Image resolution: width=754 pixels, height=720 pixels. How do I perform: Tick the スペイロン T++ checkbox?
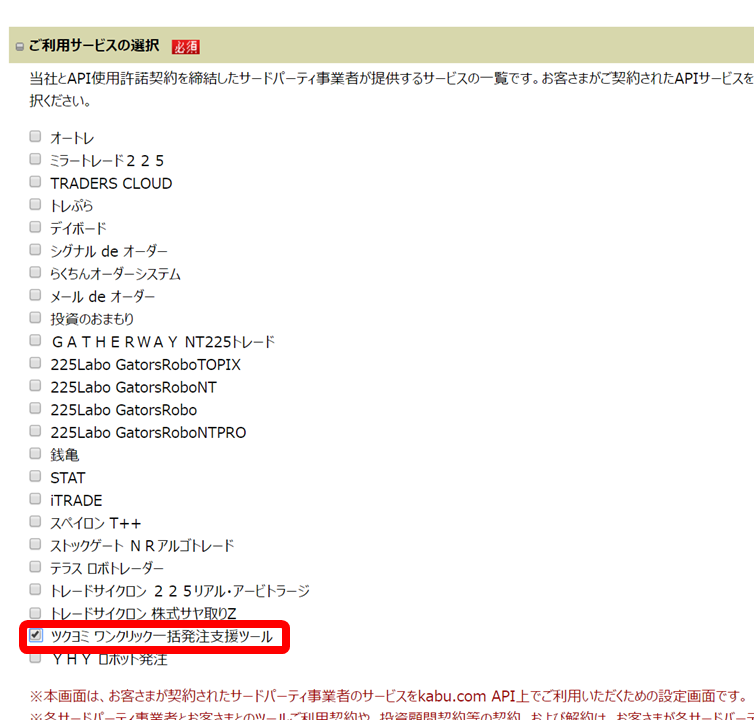pos(35,521)
